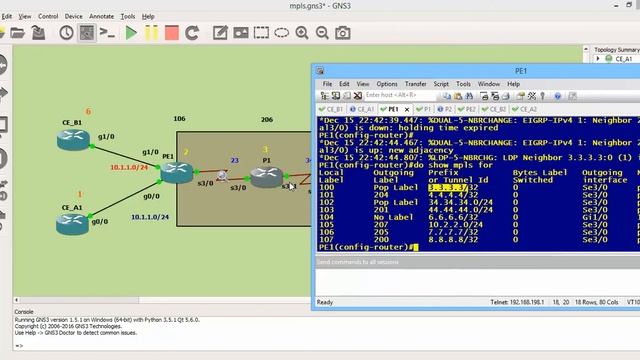Zoom in on the topology
This screenshot has width=640, height=360.
tap(302, 33)
